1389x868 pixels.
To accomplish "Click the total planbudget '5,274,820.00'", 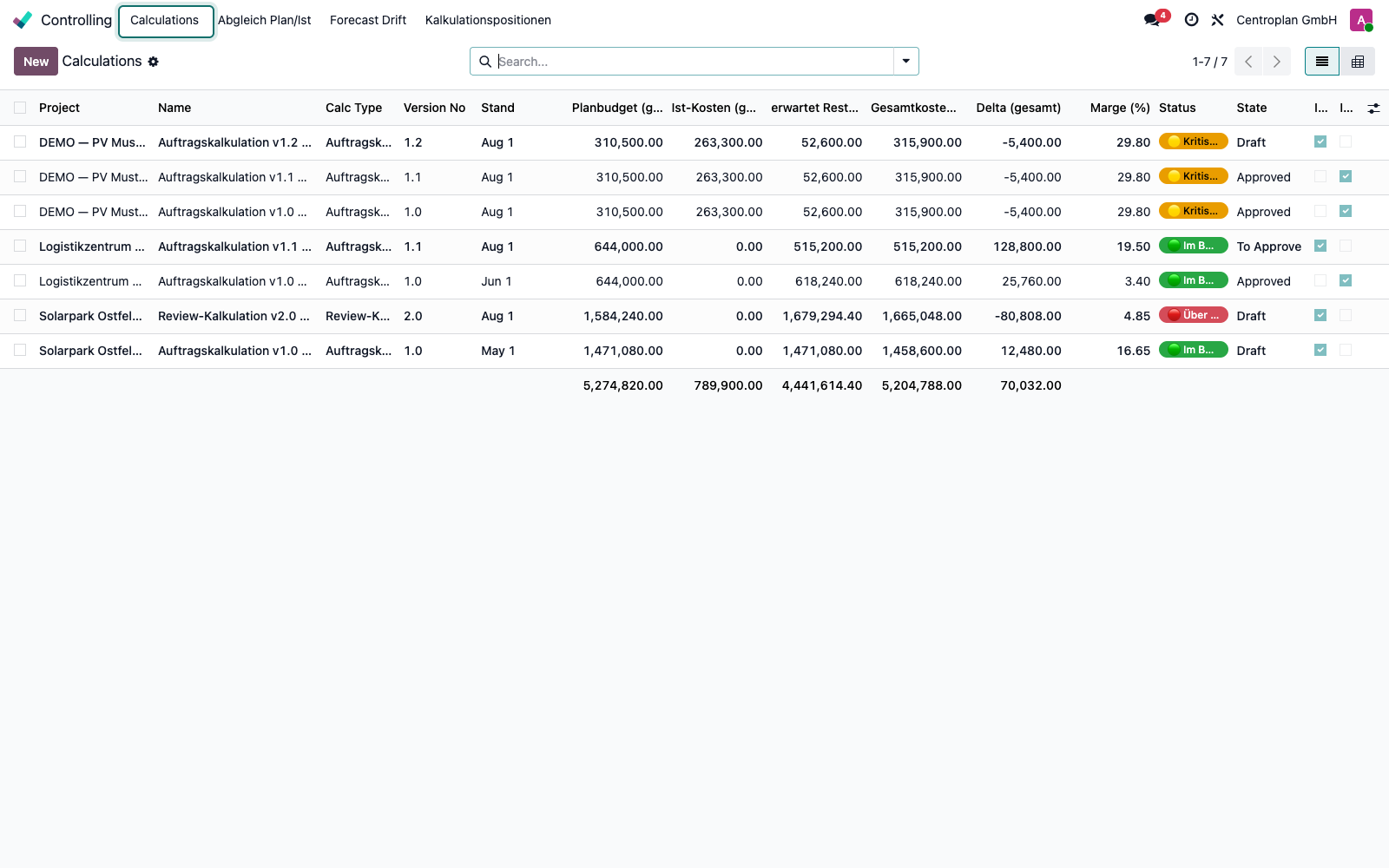I will (623, 385).
